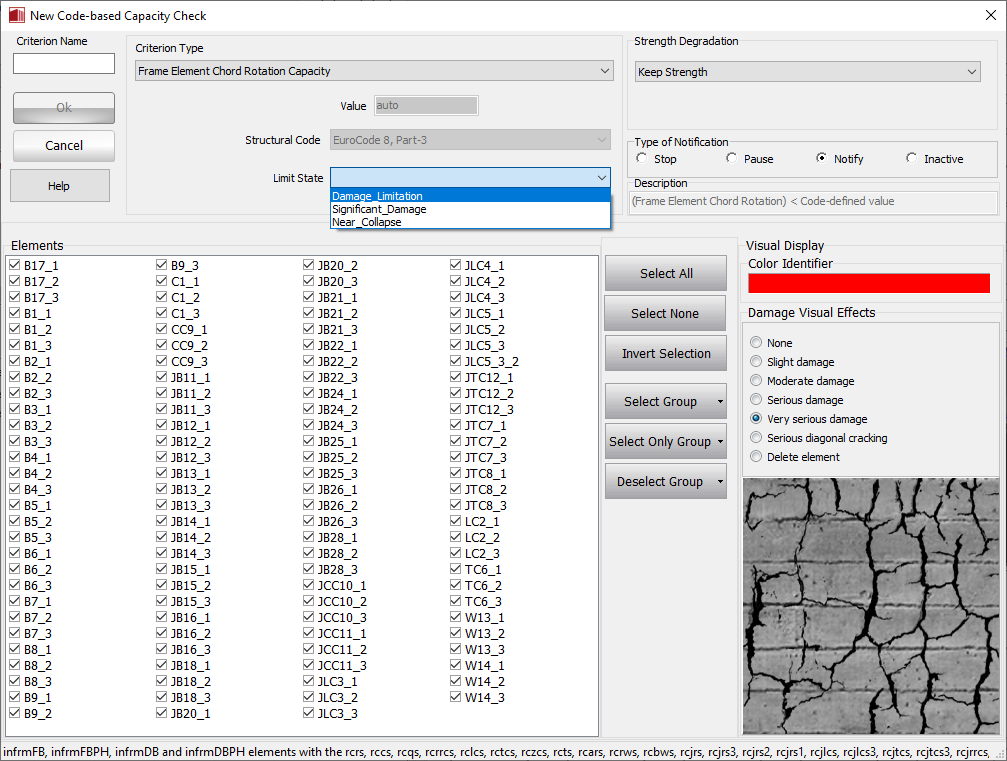1007x761 pixels.
Task: Click the Invert Selection button
Action: (665, 353)
